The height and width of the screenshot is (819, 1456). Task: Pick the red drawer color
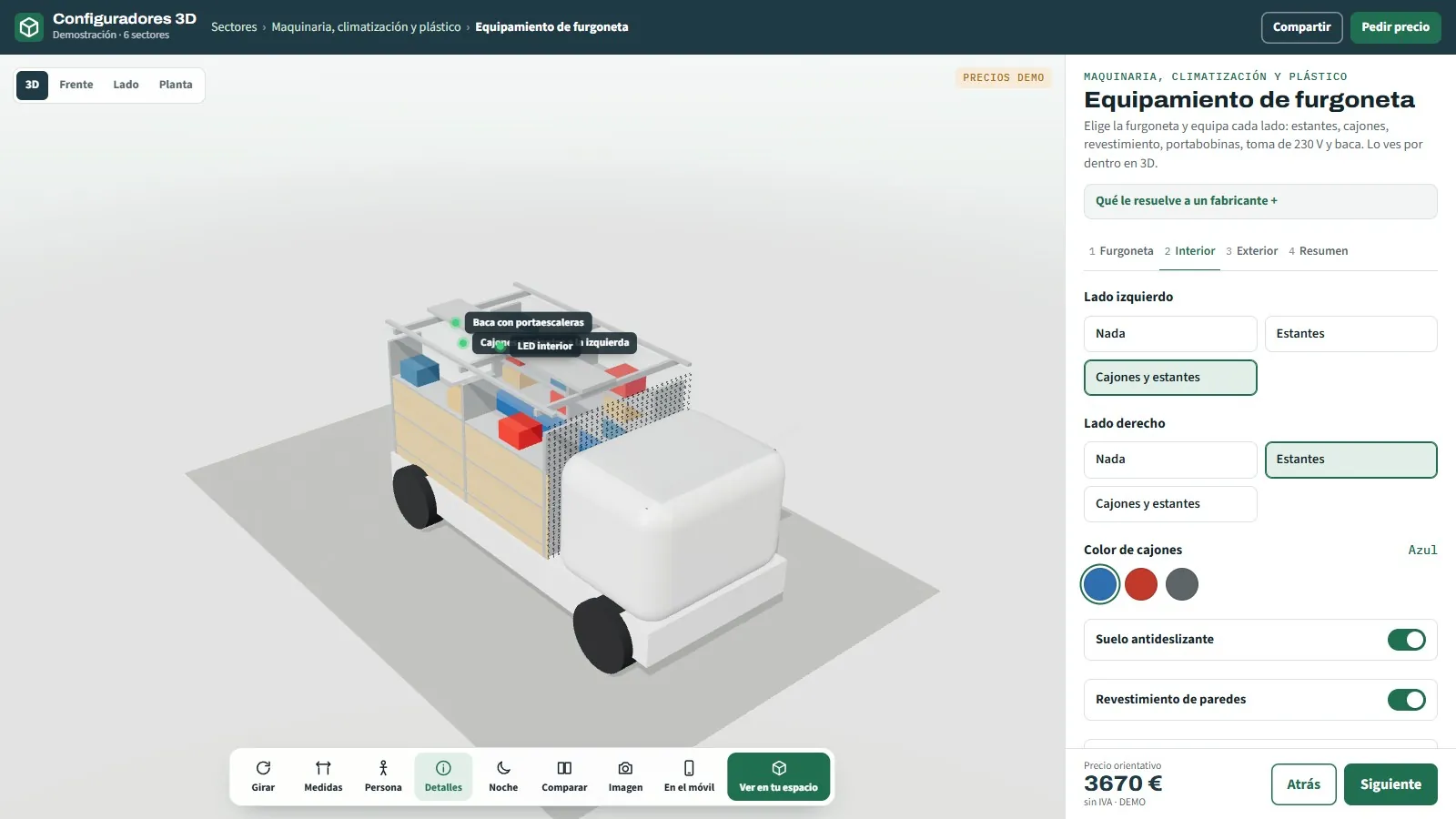(x=1141, y=584)
